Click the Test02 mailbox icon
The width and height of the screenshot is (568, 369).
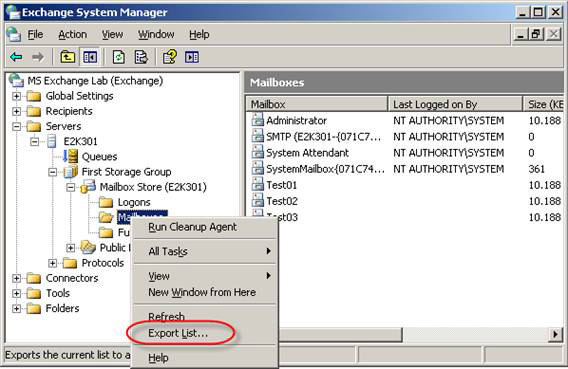pyautogui.click(x=258, y=200)
